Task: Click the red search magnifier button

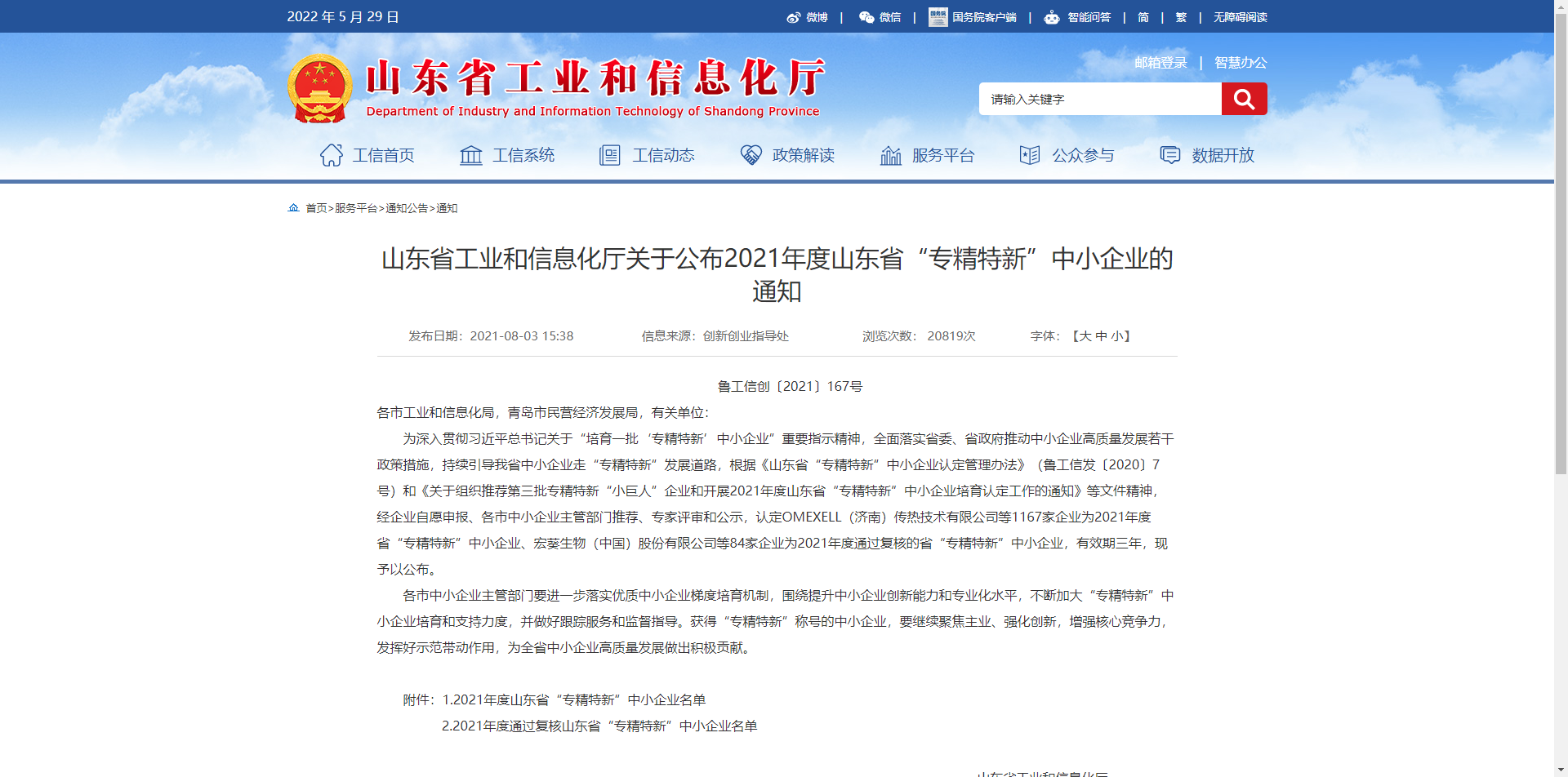Action: (1244, 99)
